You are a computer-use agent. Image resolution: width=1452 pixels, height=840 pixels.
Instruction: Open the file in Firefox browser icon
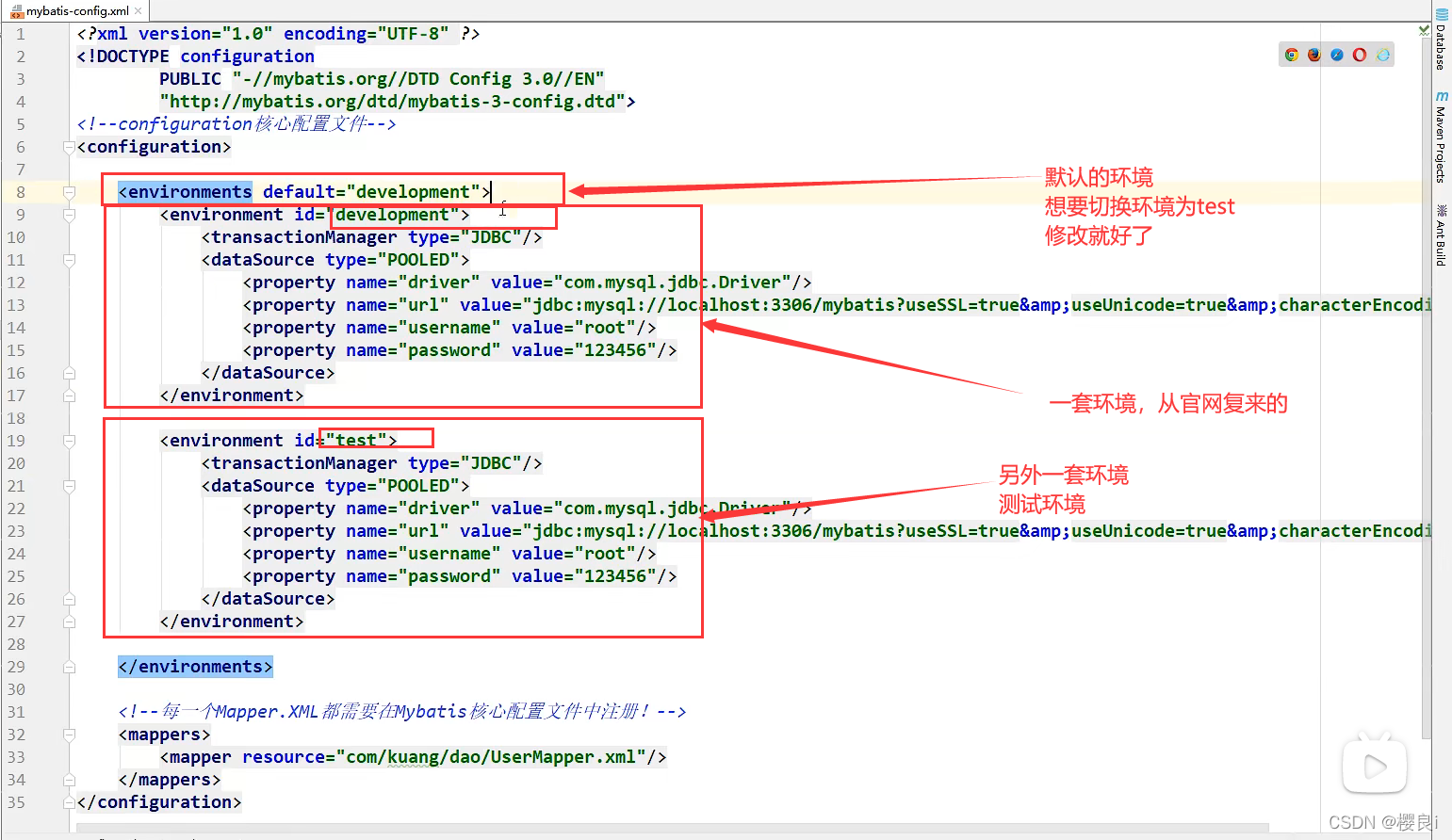[1314, 56]
